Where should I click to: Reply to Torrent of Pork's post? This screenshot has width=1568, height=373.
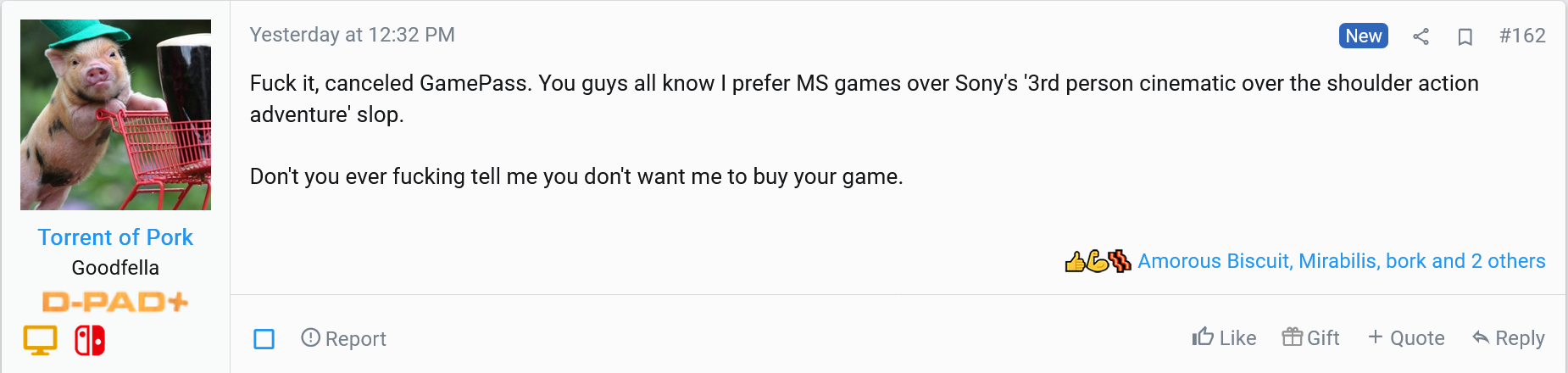pos(1509,337)
